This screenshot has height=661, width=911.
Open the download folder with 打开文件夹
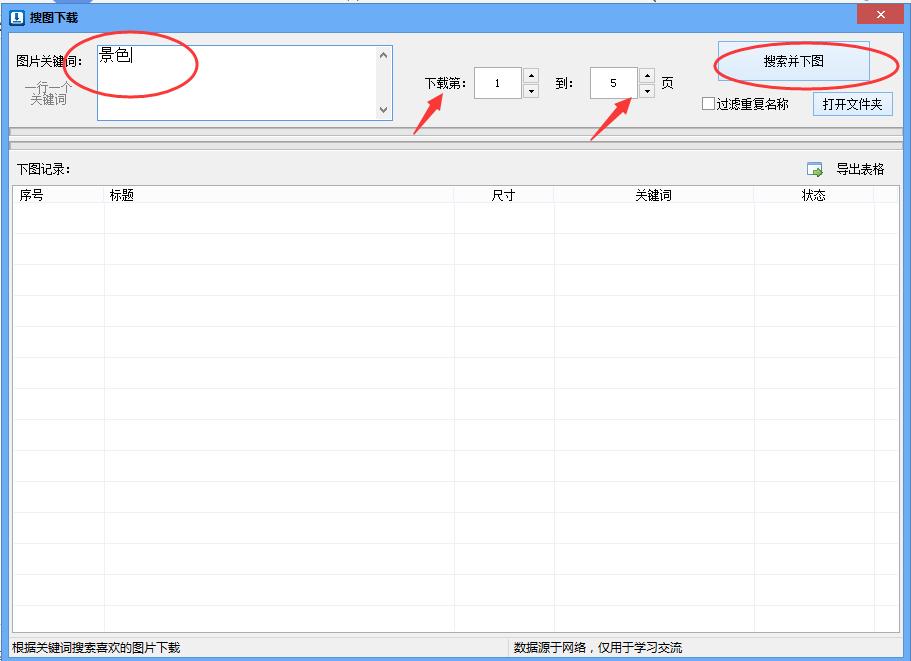click(852, 105)
